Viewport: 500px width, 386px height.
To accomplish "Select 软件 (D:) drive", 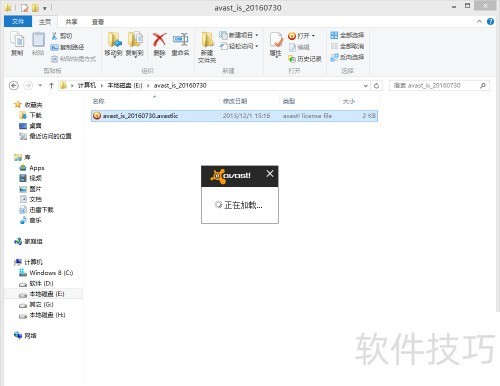I will tap(41, 283).
